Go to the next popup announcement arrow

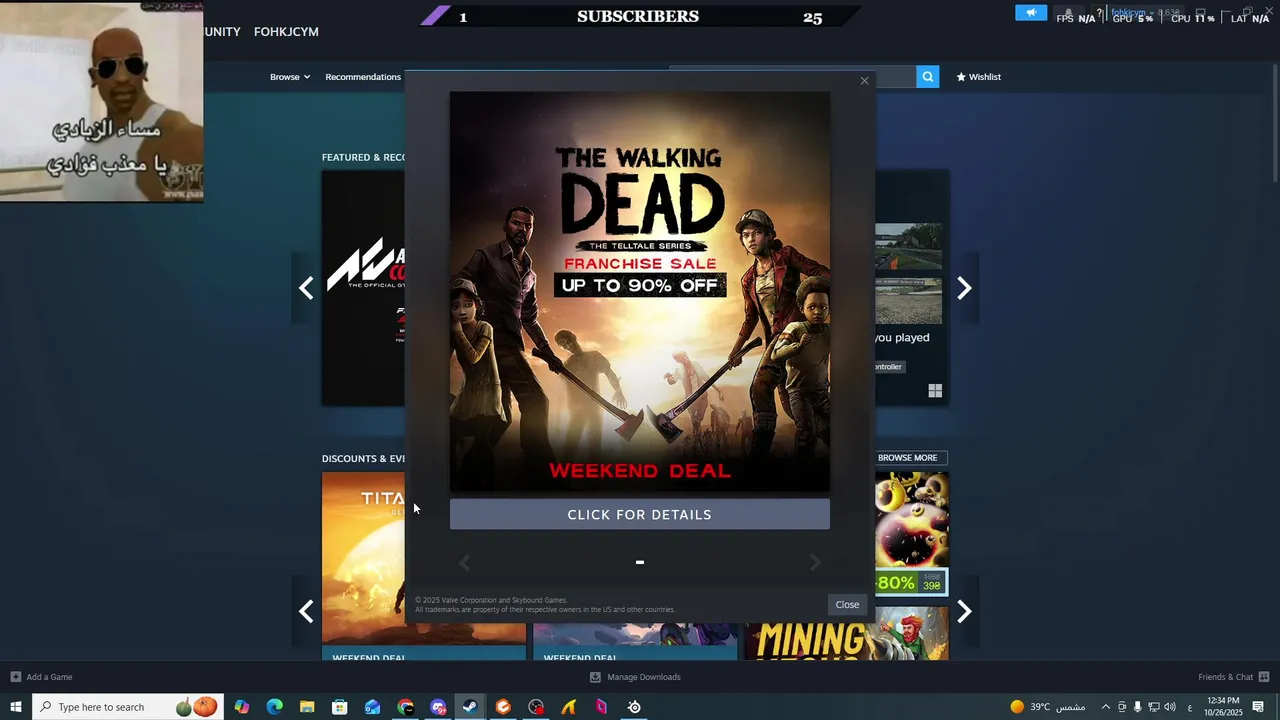click(815, 563)
